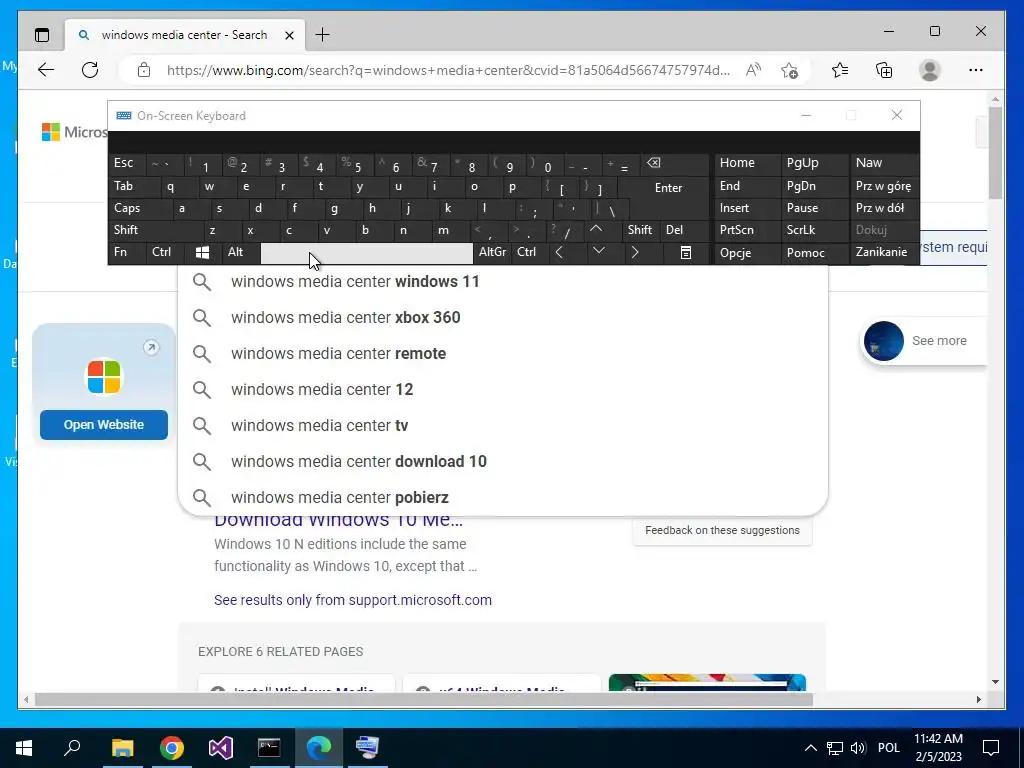Click the horizontal scrollbar thumb in Edge
This screenshot has height=768, width=1024.
click(x=423, y=699)
